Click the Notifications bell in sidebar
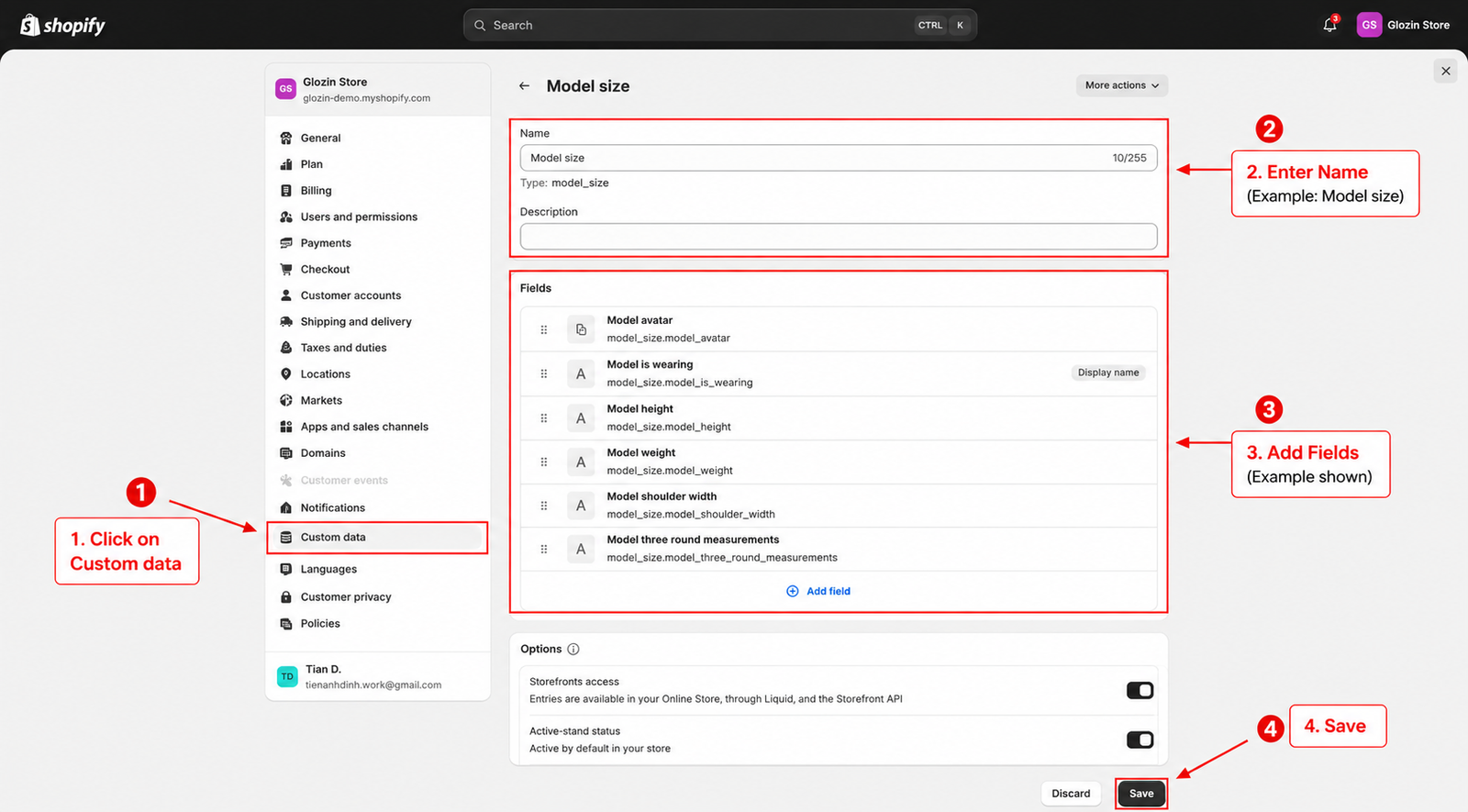 click(286, 507)
